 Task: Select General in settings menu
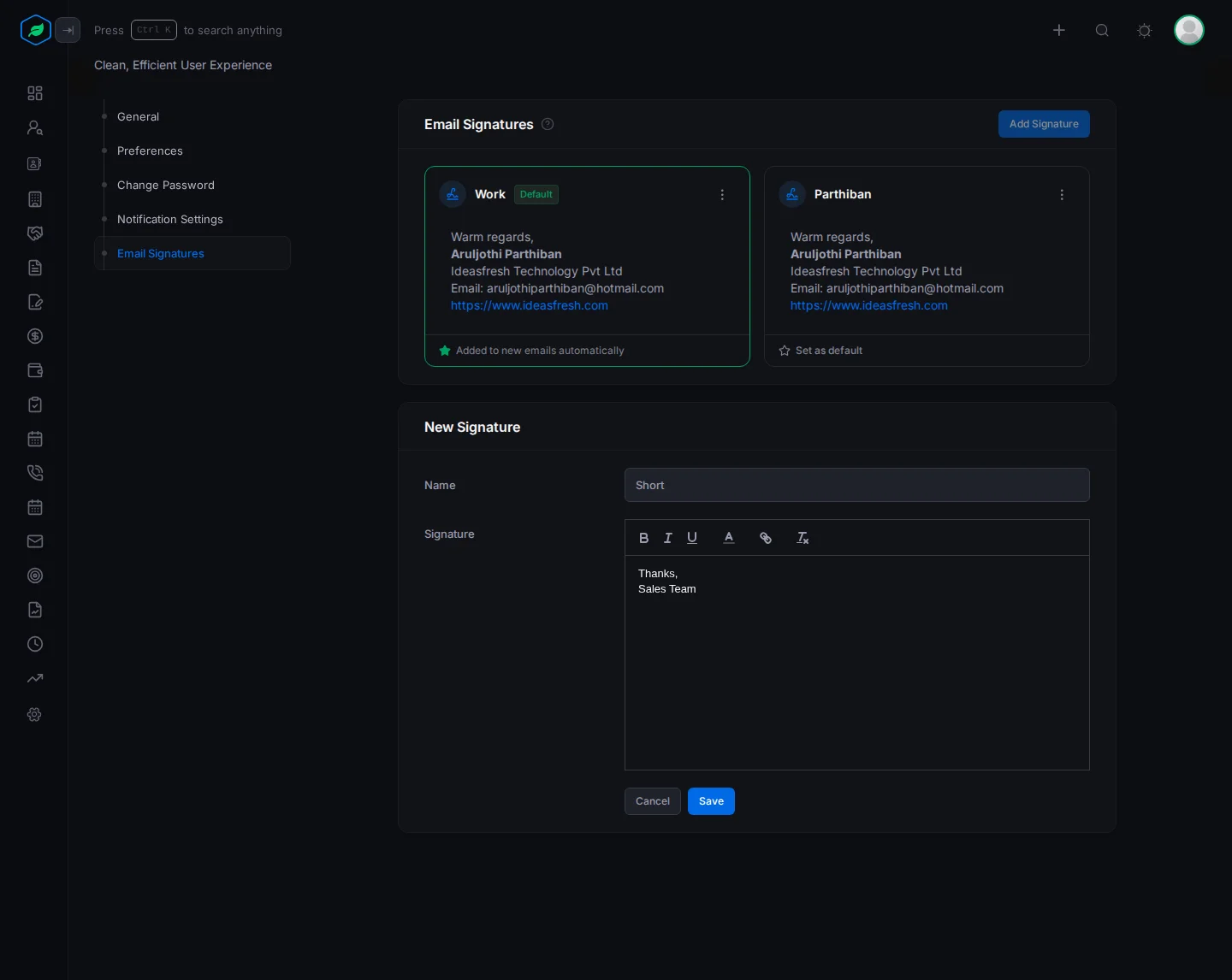click(x=138, y=116)
